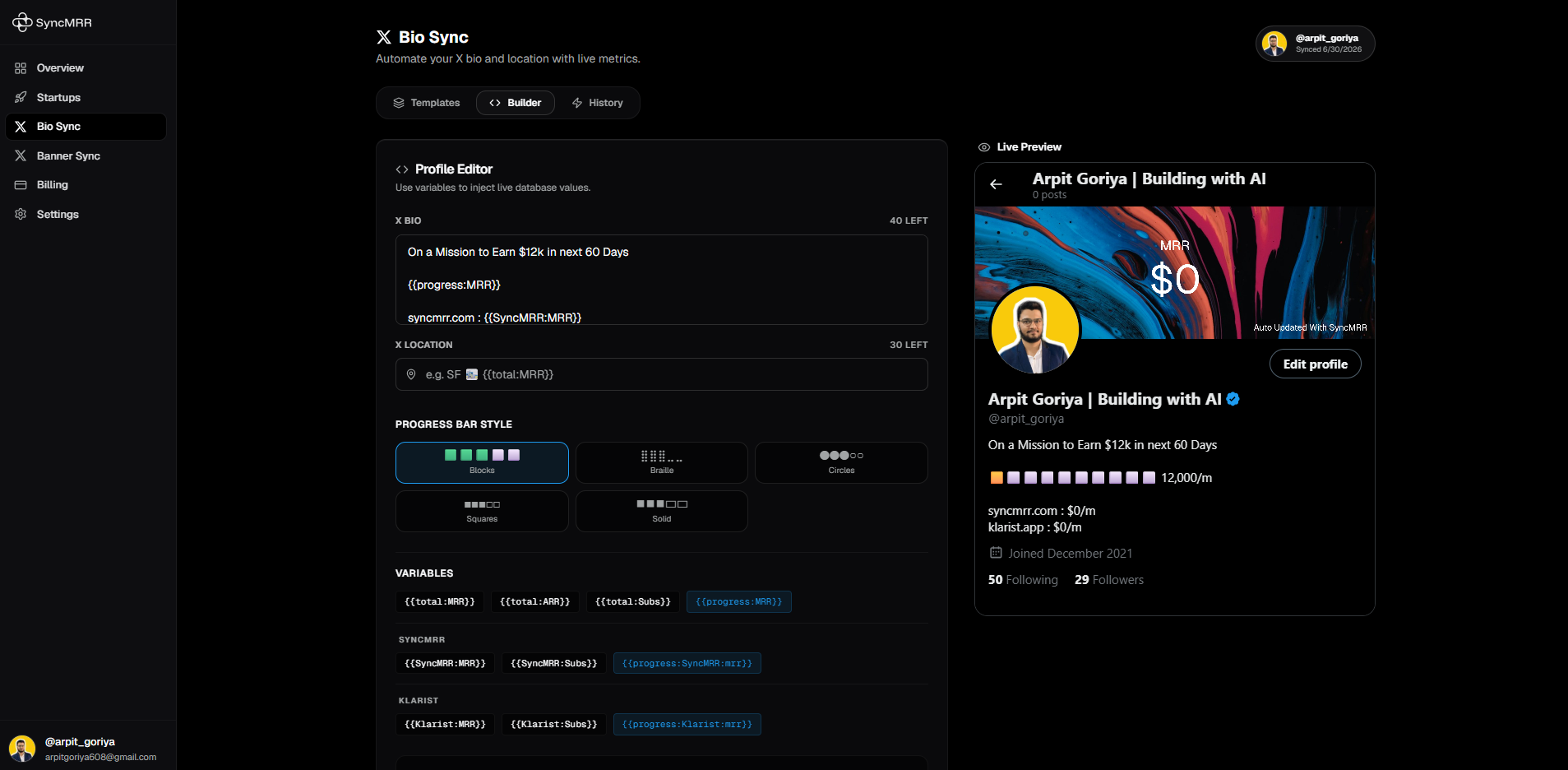The image size is (1568, 770).
Task: Select the Blocks progress bar style
Action: coord(482,462)
